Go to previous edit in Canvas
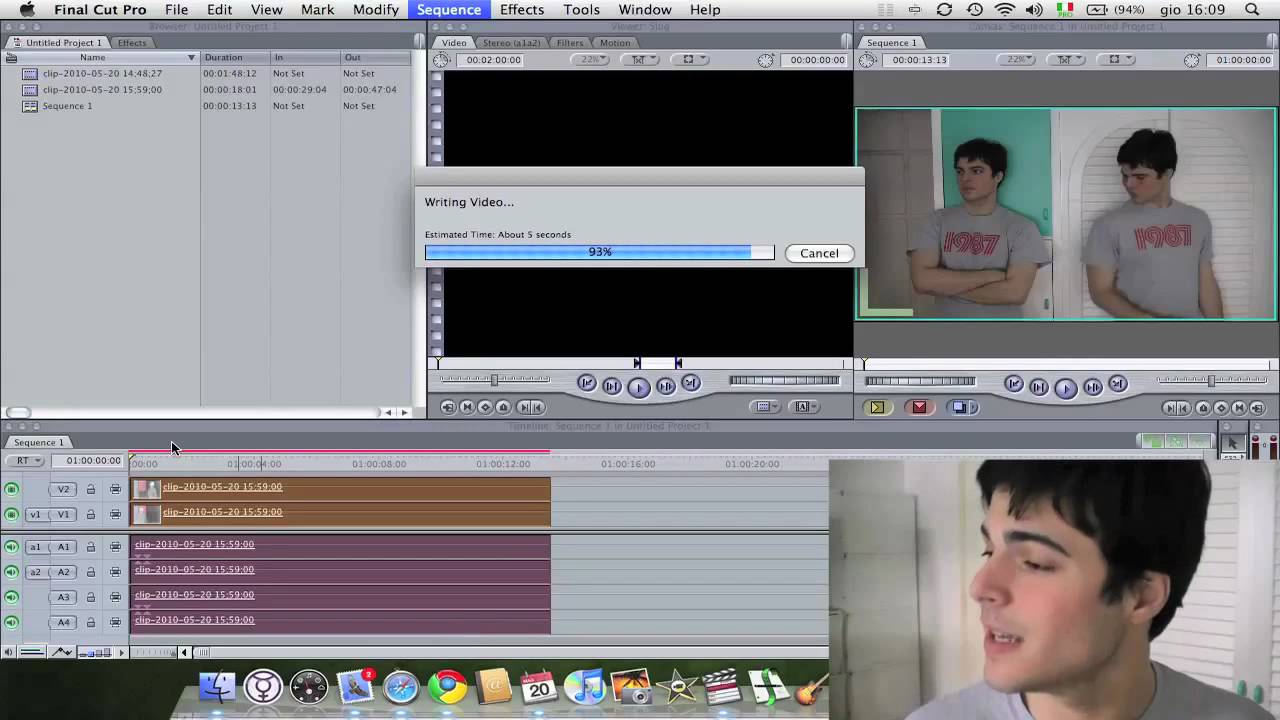Viewport: 1280px width, 720px height. click(1014, 384)
